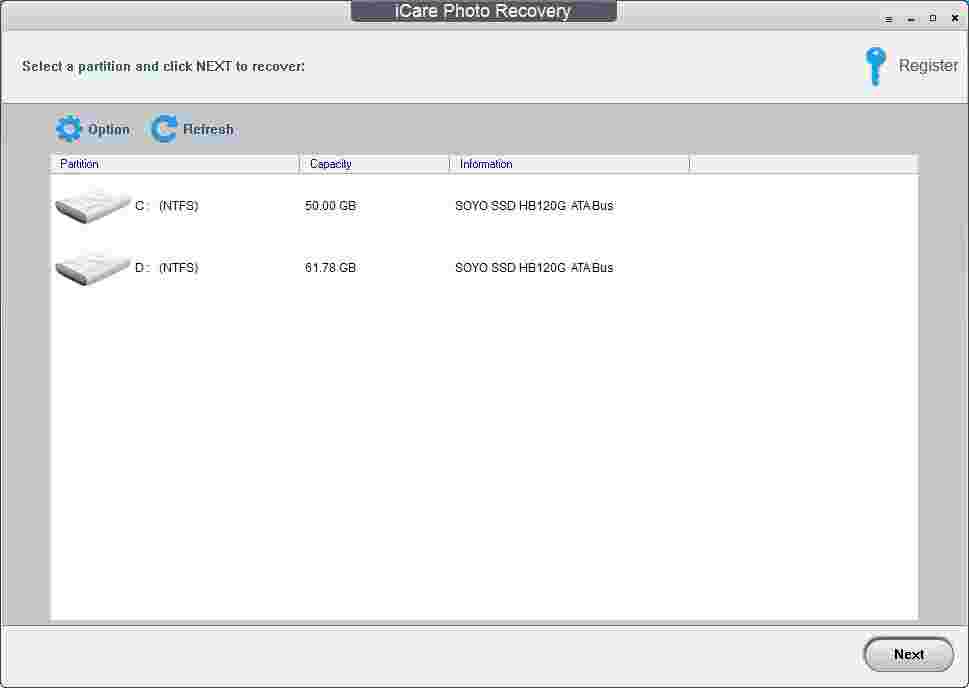Click the gear icon next to Option label
Viewport: 969px width, 688px height.
[x=69, y=128]
